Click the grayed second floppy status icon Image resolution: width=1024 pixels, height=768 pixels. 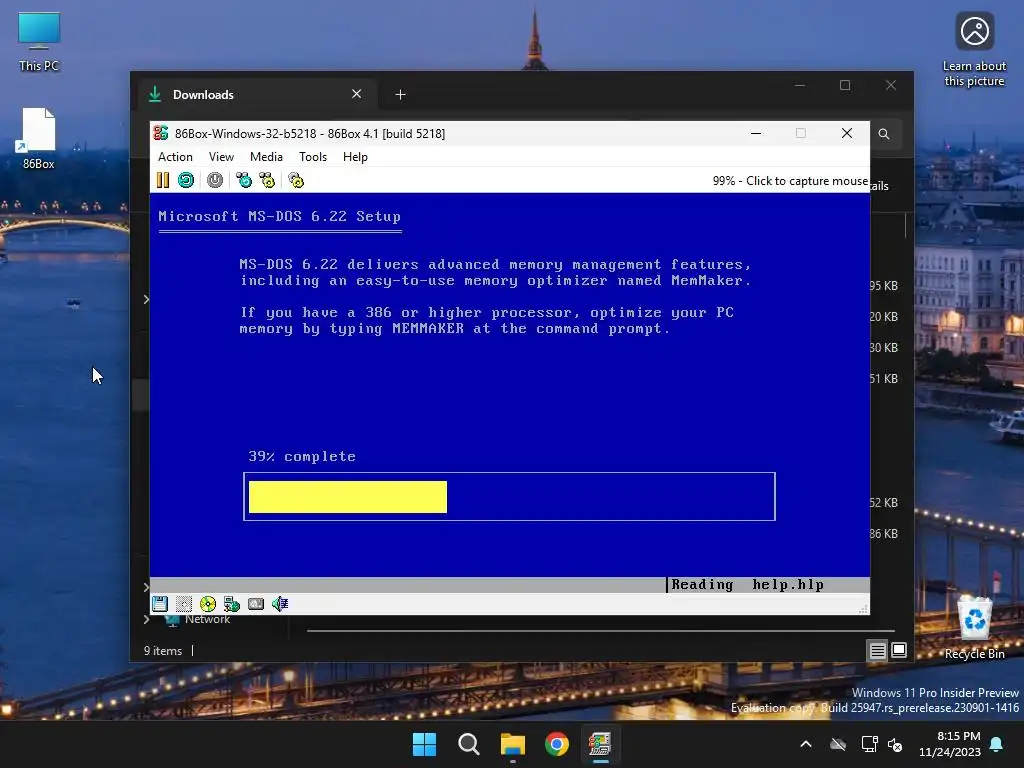click(184, 604)
